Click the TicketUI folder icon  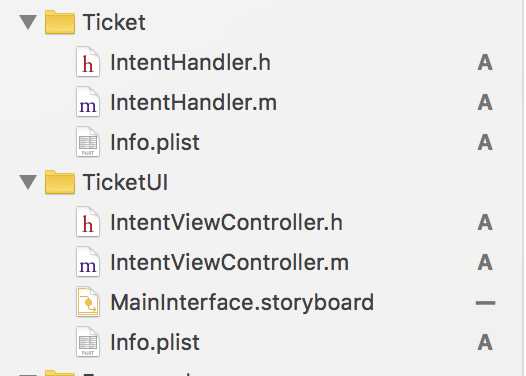point(60,182)
